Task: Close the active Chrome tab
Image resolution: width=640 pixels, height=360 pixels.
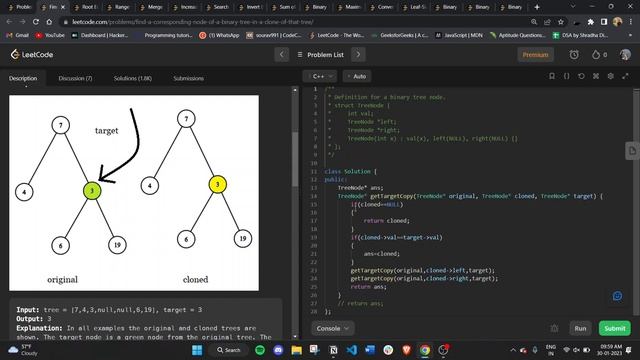Action: [x=63, y=7]
